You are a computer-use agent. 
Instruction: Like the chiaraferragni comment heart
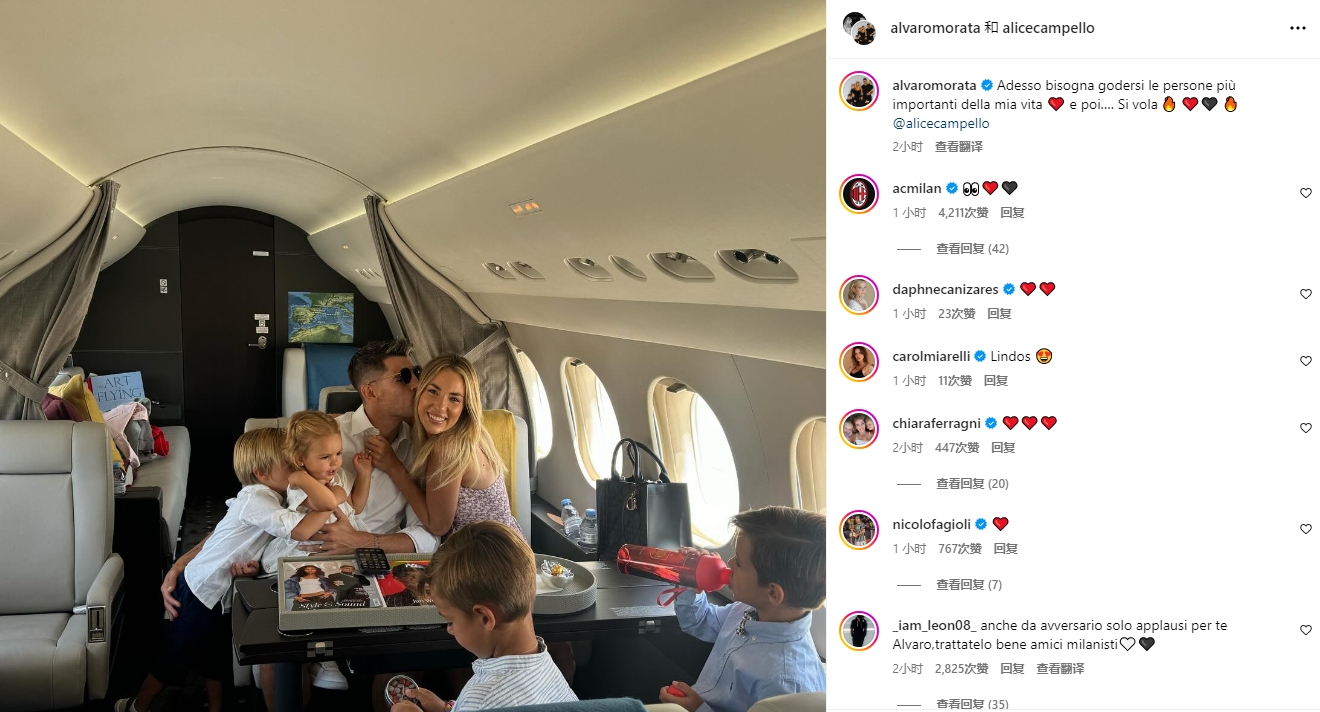1305,428
